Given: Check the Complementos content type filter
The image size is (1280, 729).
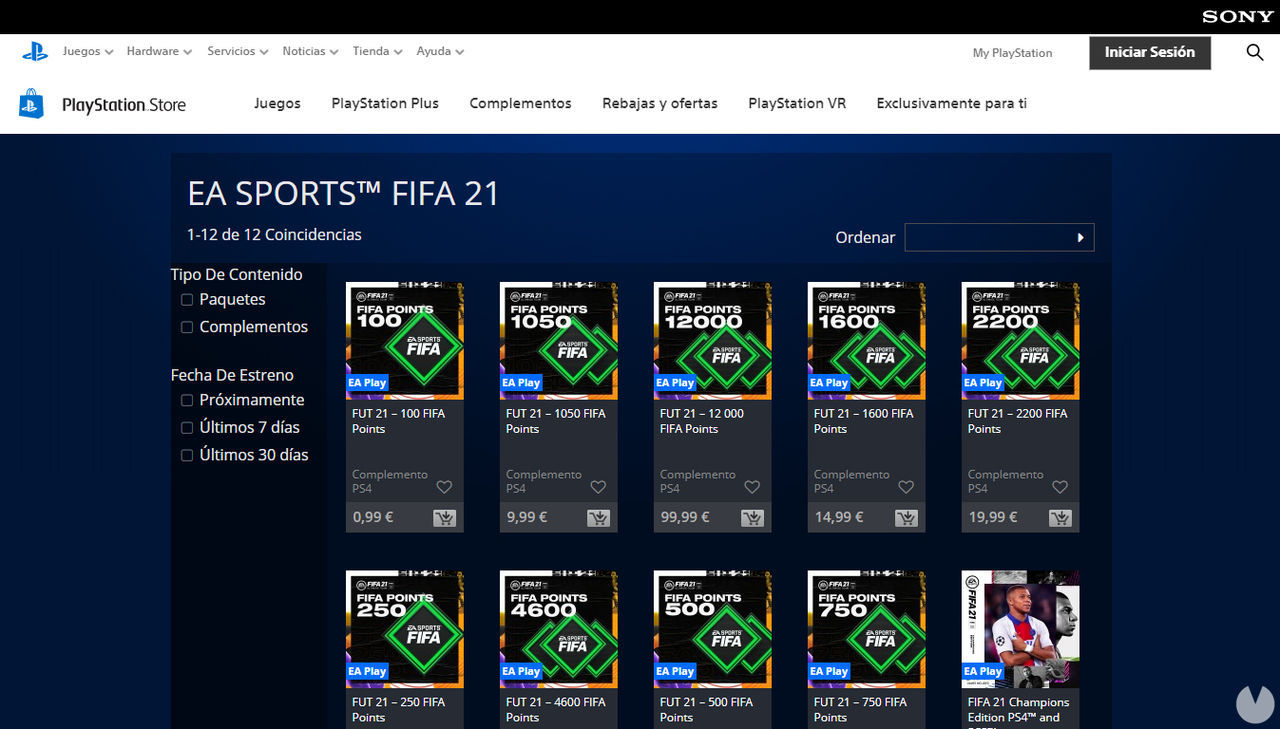Looking at the screenshot, I should [186, 327].
